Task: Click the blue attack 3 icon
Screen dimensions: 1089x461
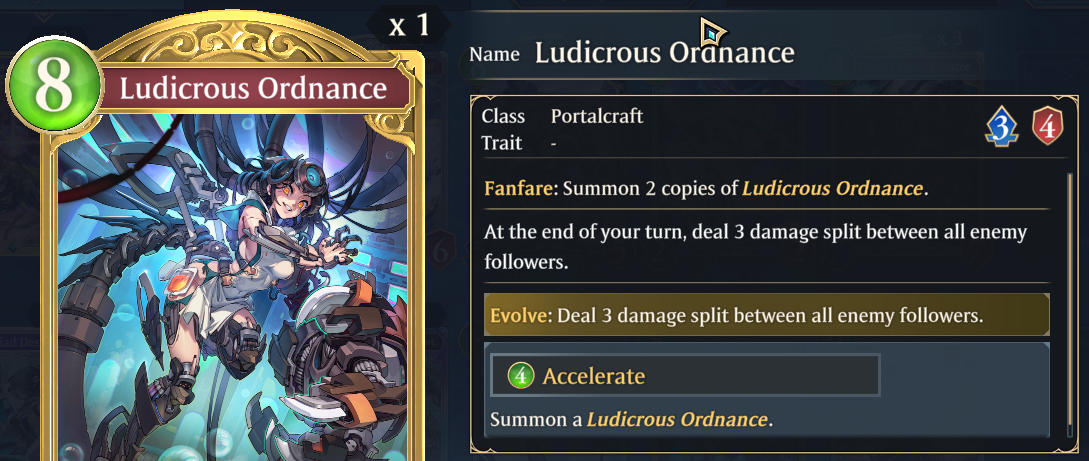Action: (1001, 126)
